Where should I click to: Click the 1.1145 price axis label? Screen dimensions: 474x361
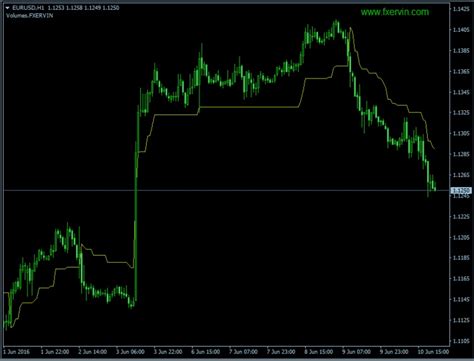(461, 299)
